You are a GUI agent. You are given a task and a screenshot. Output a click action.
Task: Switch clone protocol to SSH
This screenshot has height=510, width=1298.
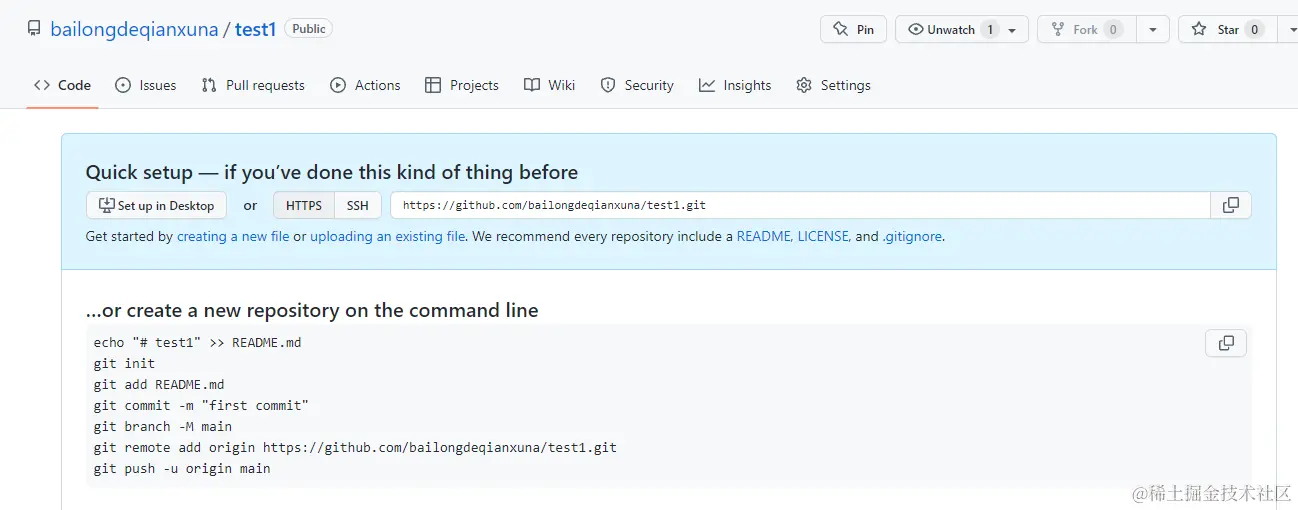357,205
